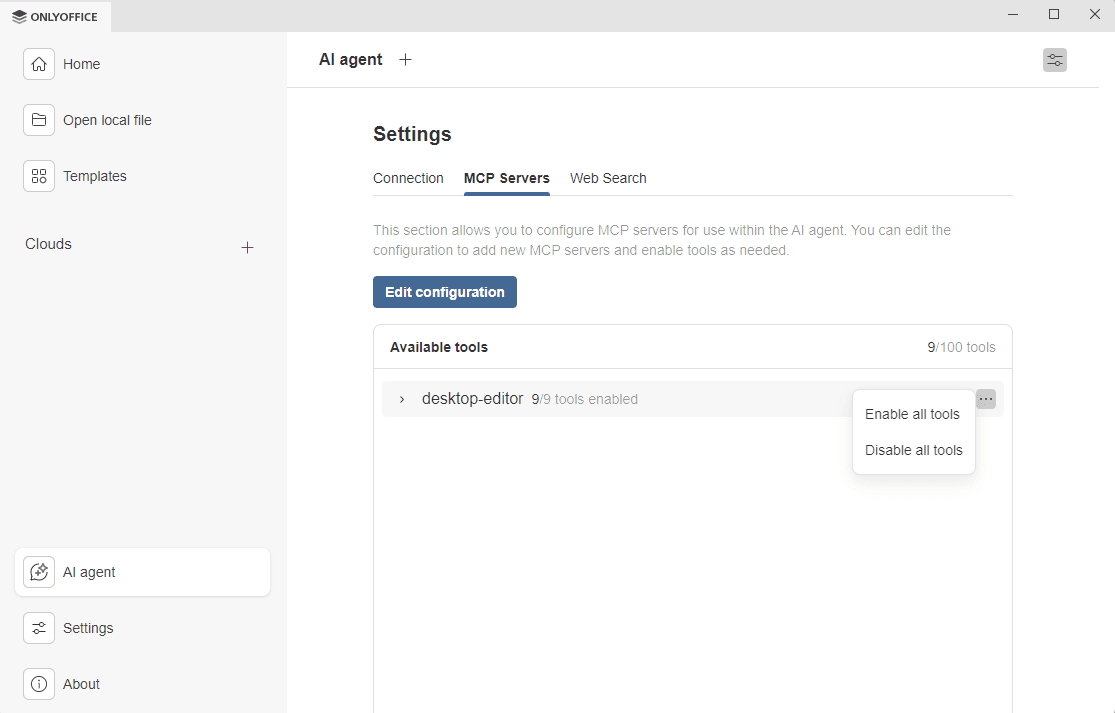Switch to the Web Search tab
The height and width of the screenshot is (713, 1115).
click(x=608, y=178)
